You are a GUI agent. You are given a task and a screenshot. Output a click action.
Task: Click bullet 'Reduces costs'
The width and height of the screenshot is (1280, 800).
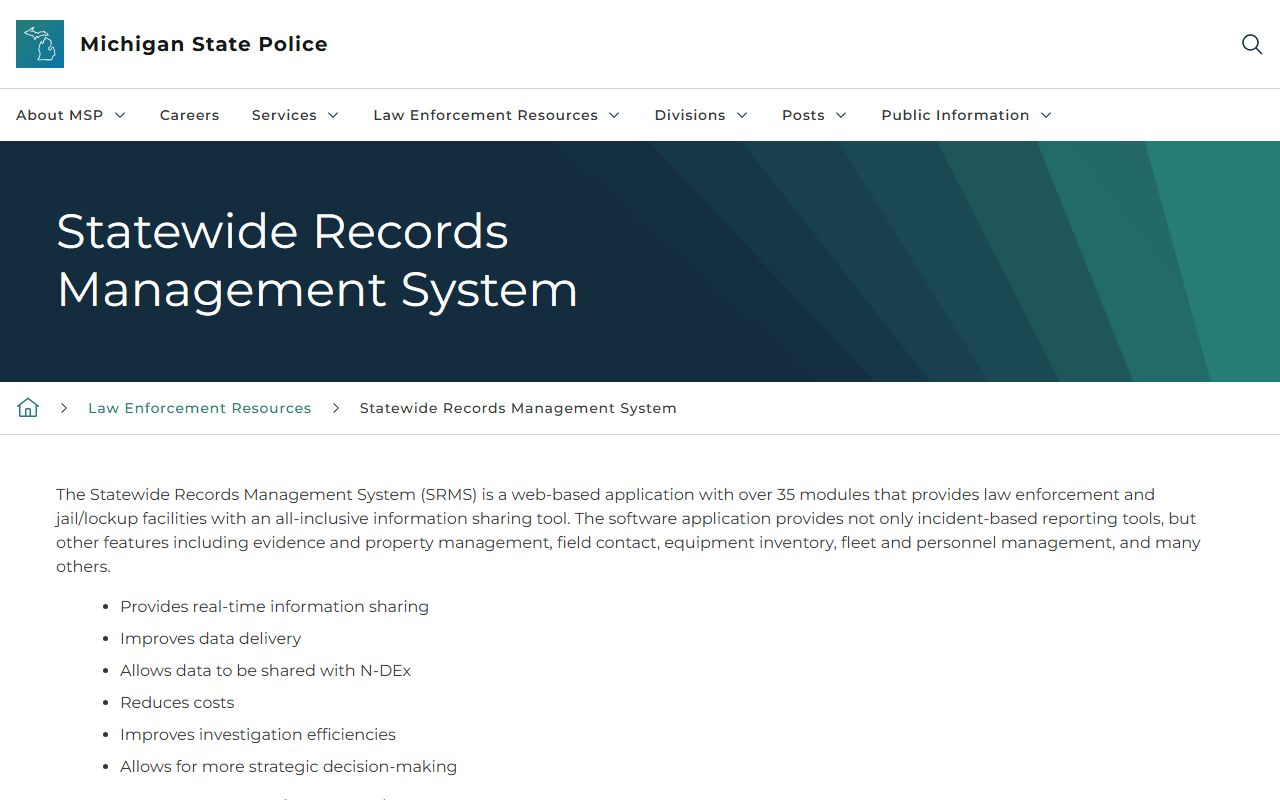coord(177,702)
